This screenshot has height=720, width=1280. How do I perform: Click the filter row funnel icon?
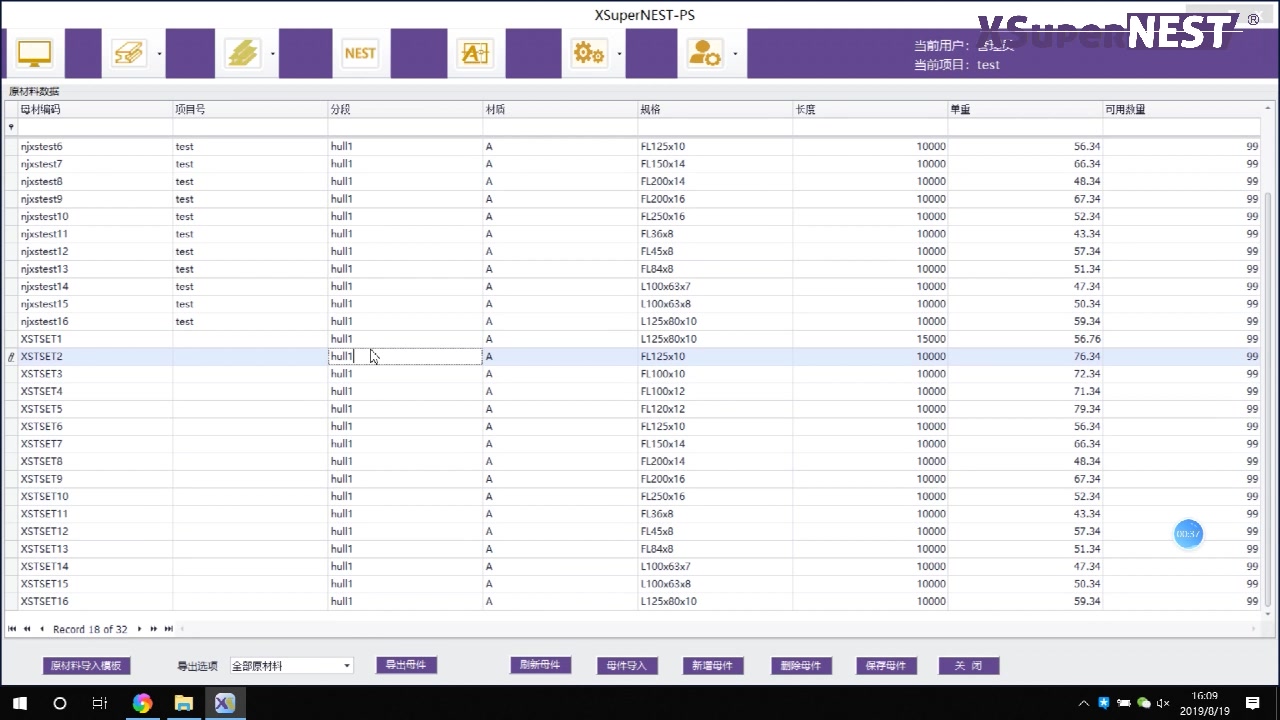coord(11,127)
